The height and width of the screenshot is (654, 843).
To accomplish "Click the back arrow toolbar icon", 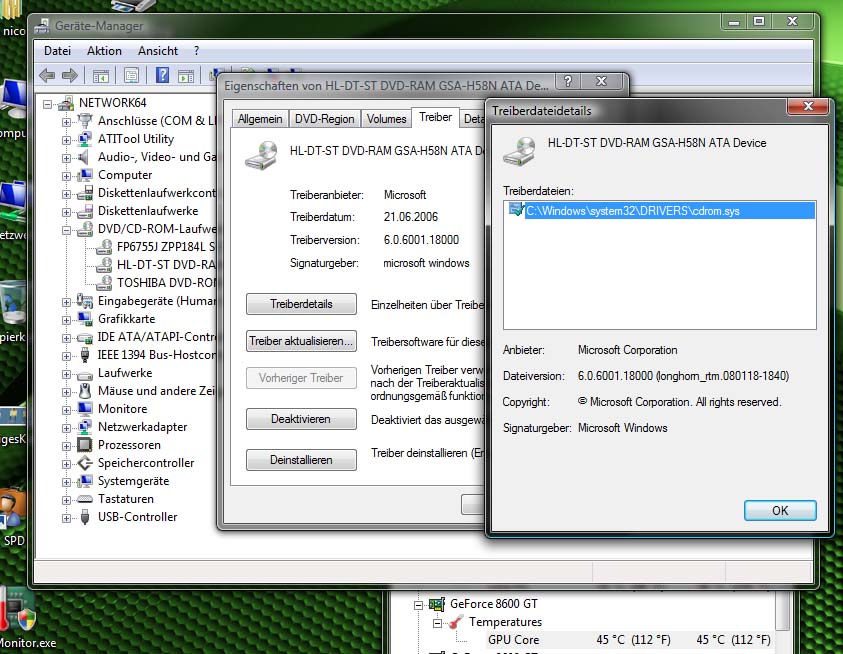I will [47, 75].
